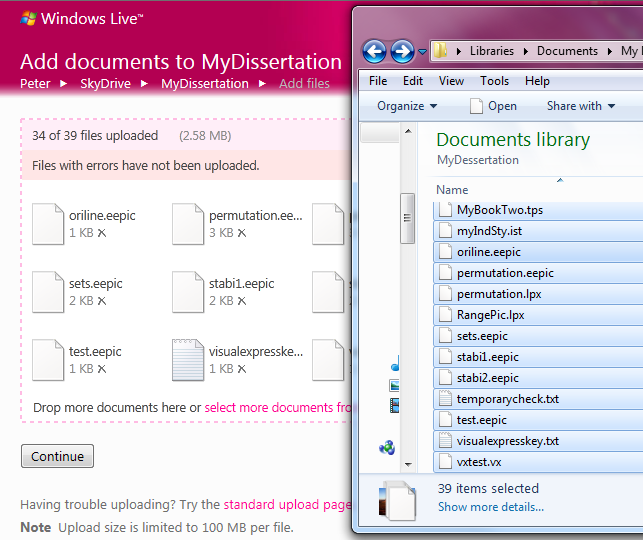Expand the arrow before Libraries in address bar
The image size is (643, 540).
(x=458, y=51)
